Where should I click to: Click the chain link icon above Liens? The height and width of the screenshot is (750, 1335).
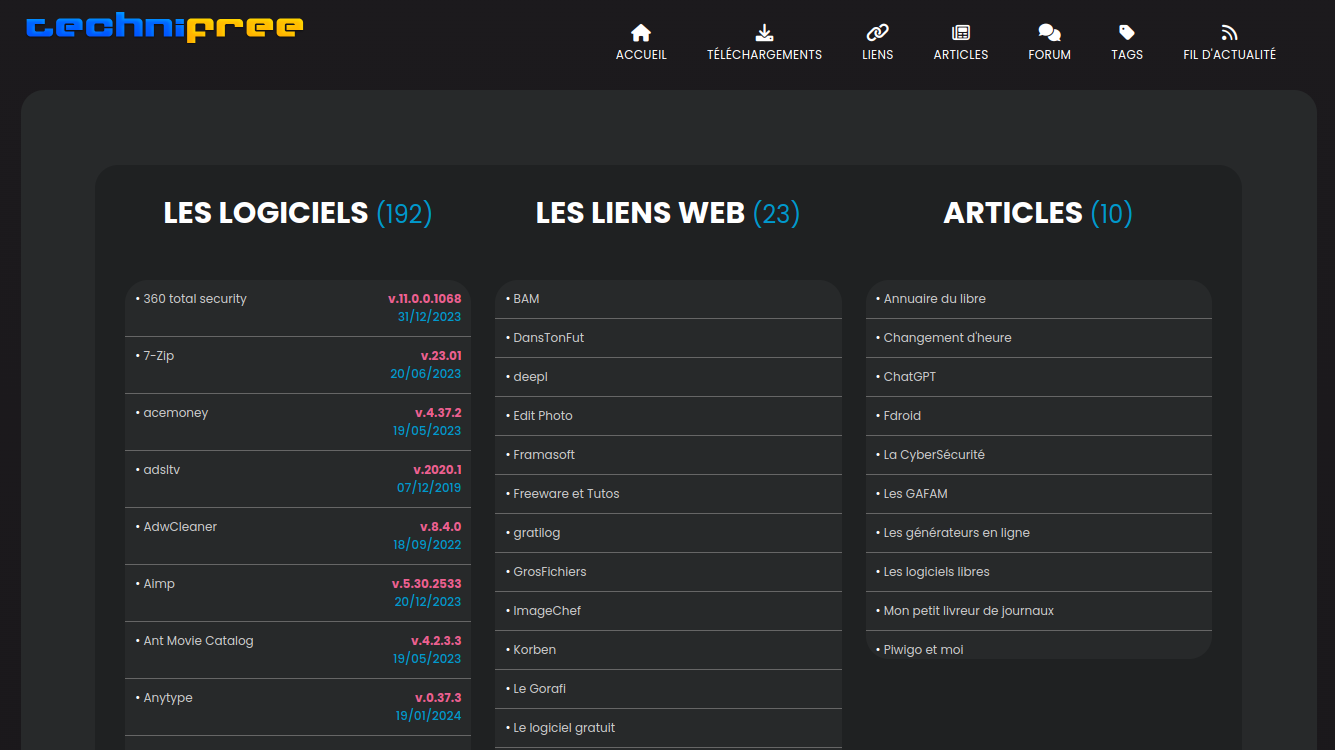click(877, 33)
